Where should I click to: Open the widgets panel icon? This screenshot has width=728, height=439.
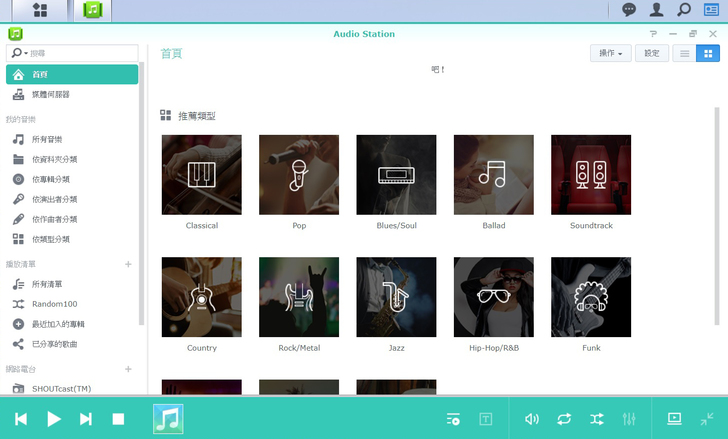point(711,10)
